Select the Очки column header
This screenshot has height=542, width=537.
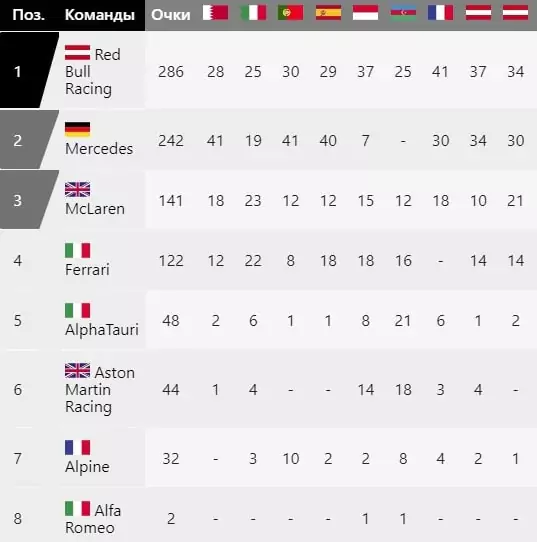tap(171, 15)
